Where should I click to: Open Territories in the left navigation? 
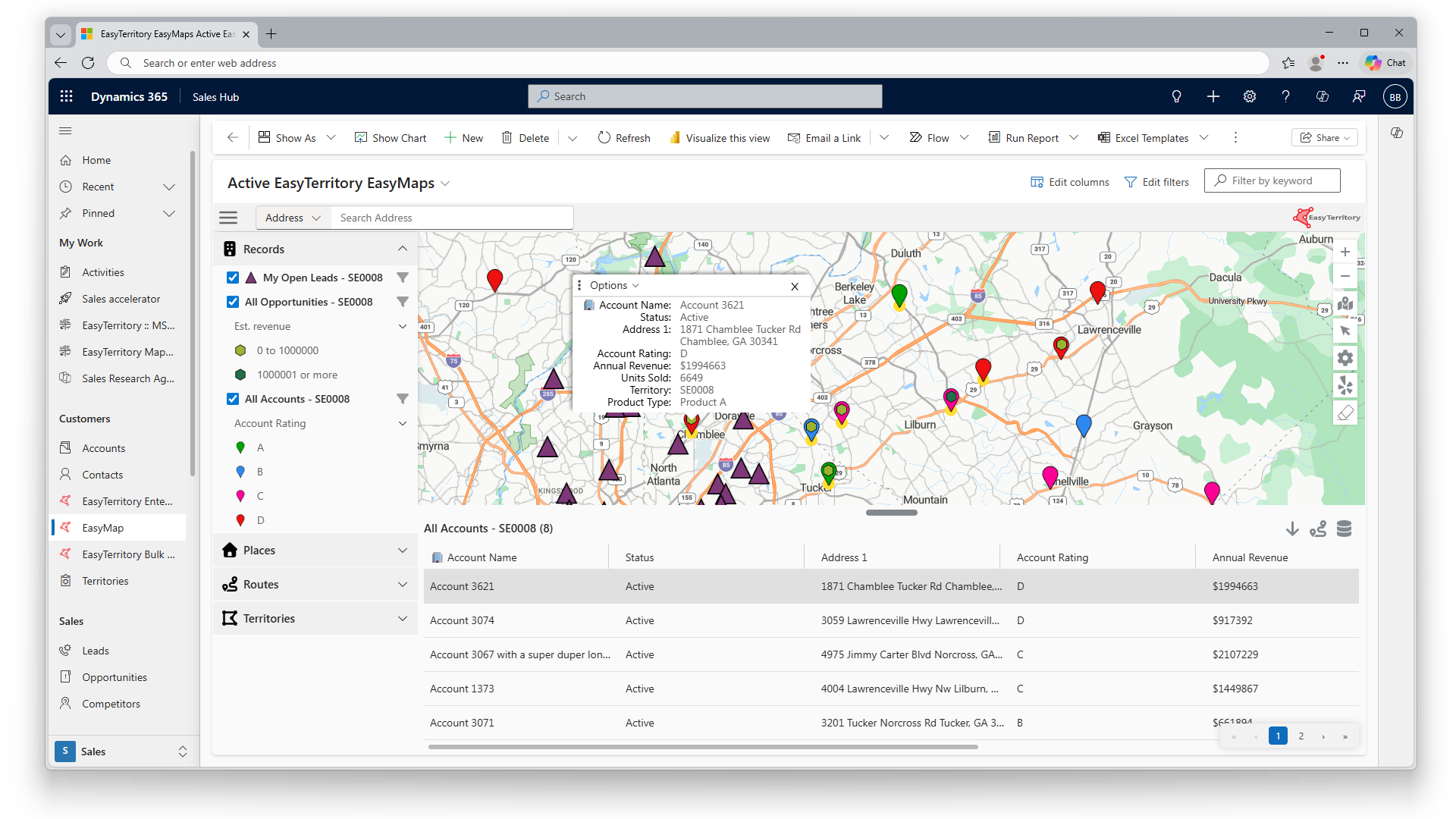pyautogui.click(x=105, y=581)
